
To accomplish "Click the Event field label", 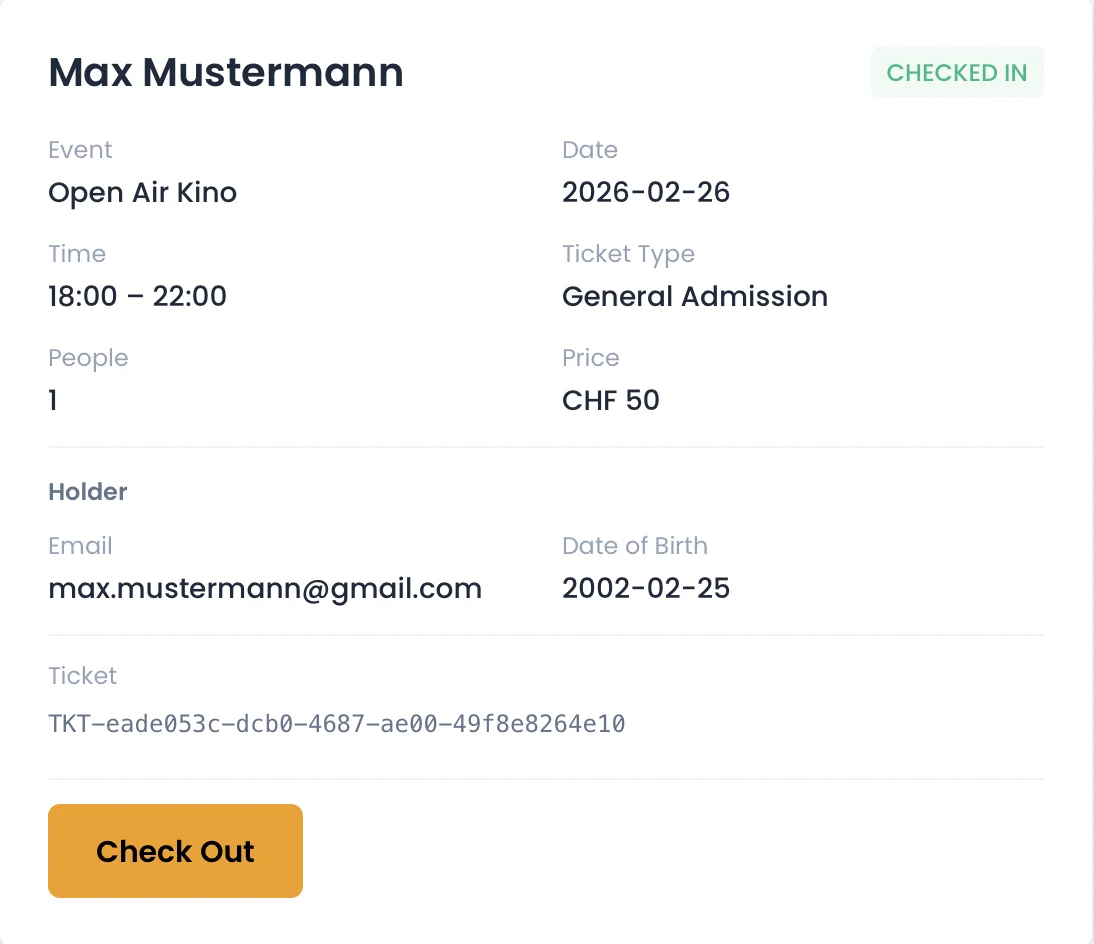I will click(x=80, y=150).
